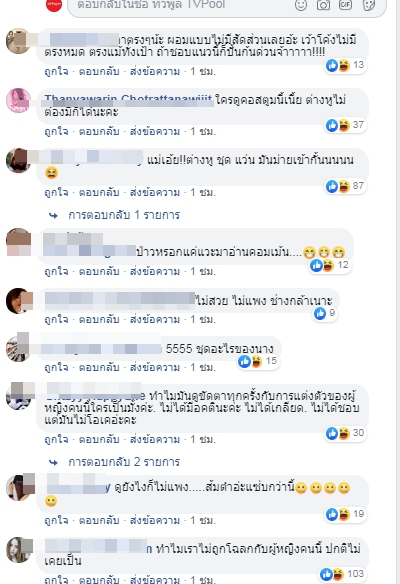Open Thanyawarin Chotrattanawijit profile name
The height and width of the screenshot is (584, 400).
point(128,99)
